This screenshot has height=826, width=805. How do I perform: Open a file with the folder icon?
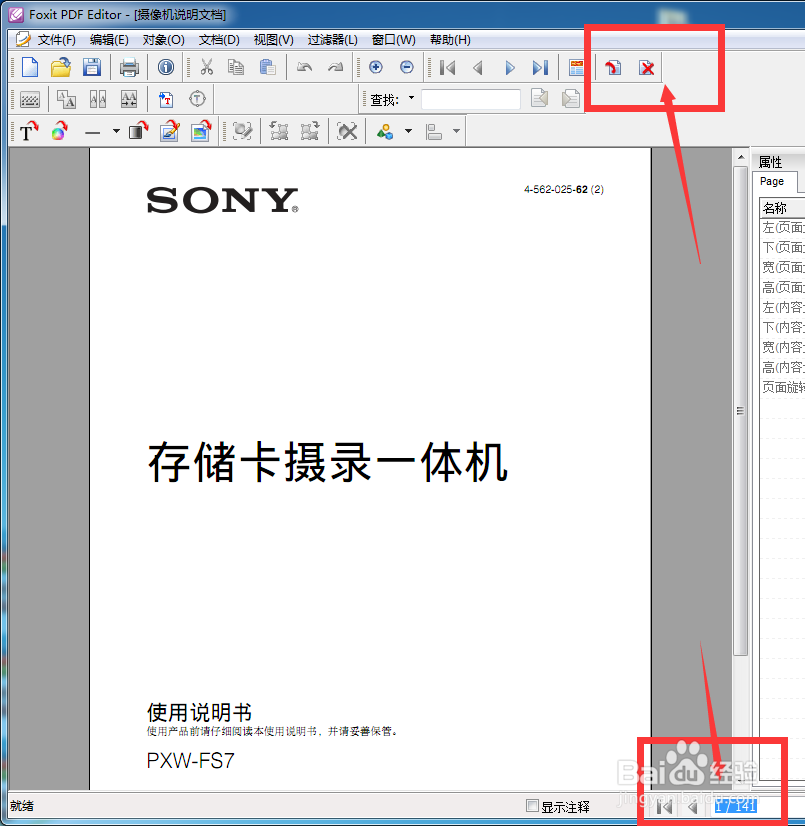(61, 67)
